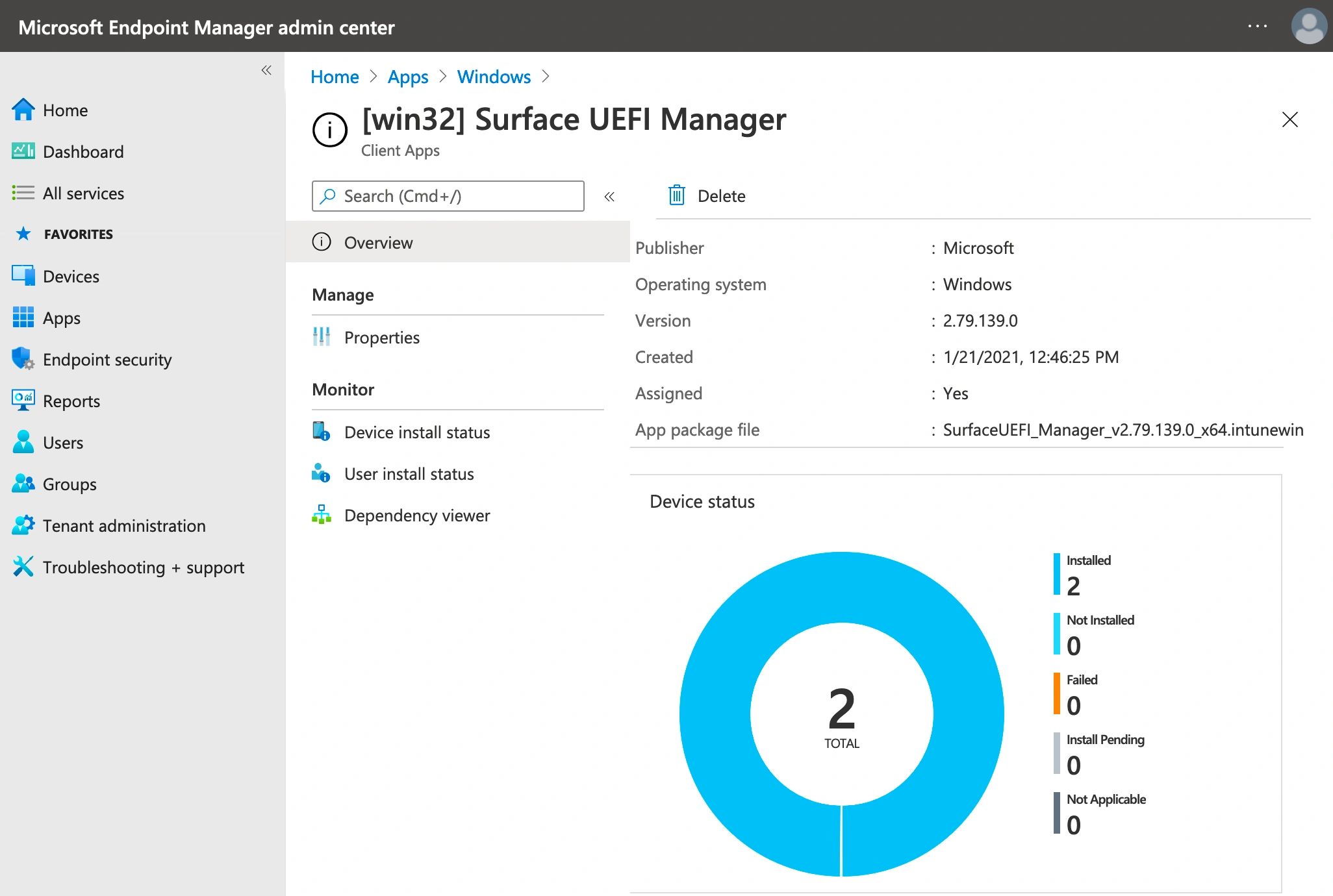Open Tenant administration gear icon
1333x896 pixels.
point(23,525)
